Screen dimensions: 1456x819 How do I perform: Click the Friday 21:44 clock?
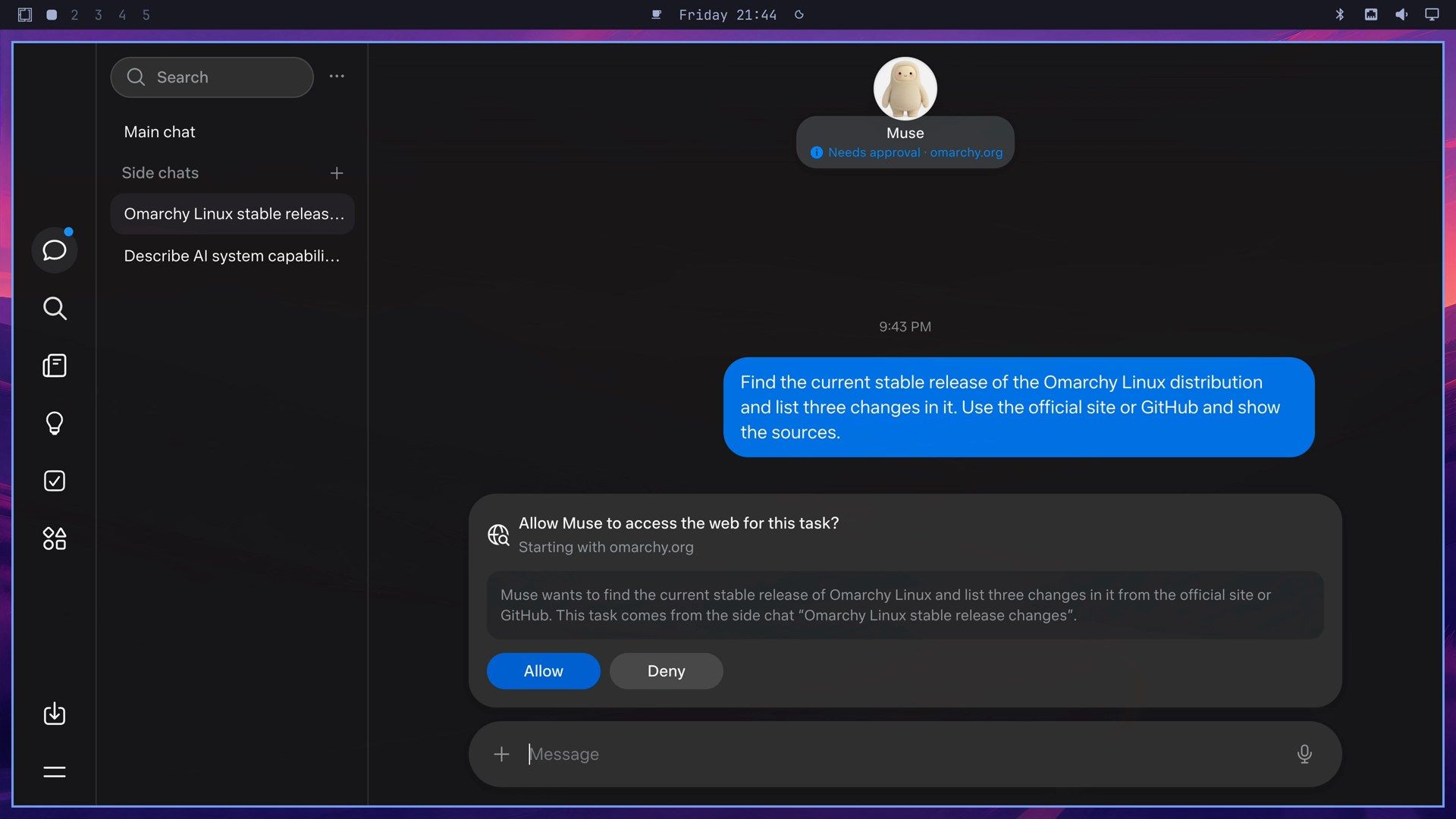coord(727,14)
